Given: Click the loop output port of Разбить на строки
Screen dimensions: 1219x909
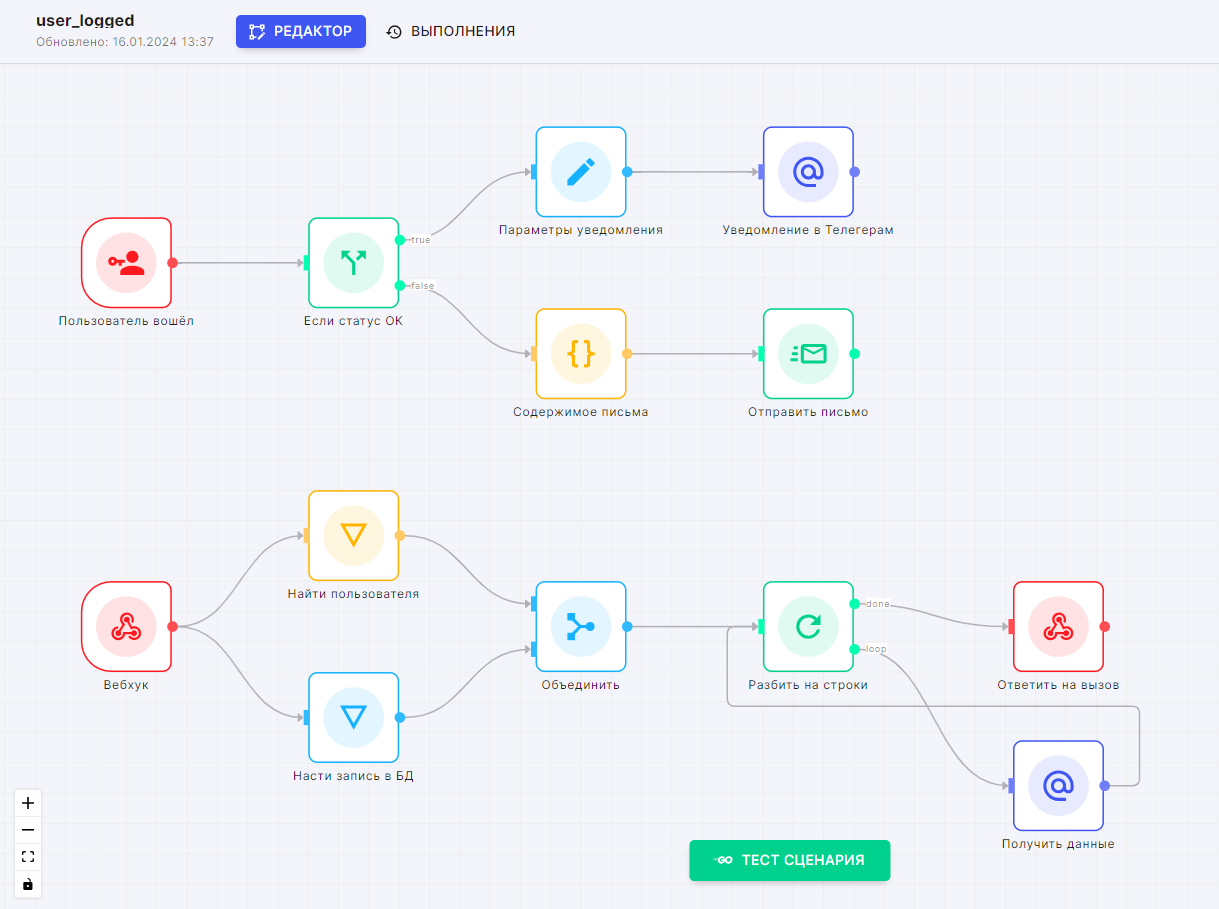Looking at the screenshot, I should coord(854,650).
